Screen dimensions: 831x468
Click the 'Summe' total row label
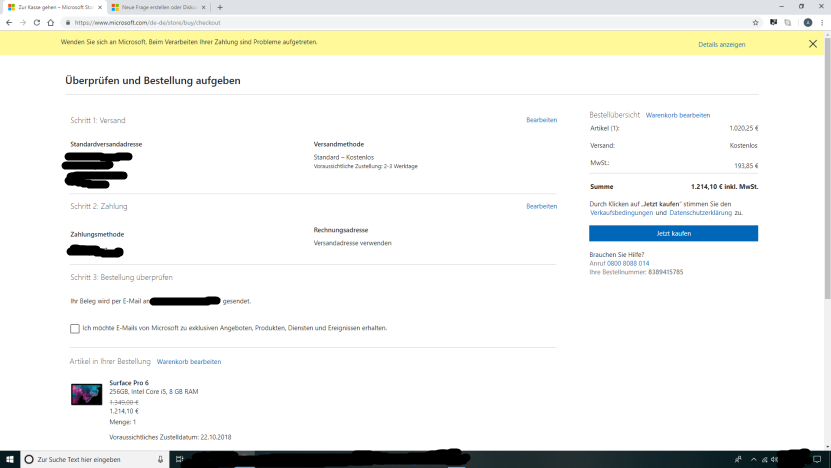602,187
